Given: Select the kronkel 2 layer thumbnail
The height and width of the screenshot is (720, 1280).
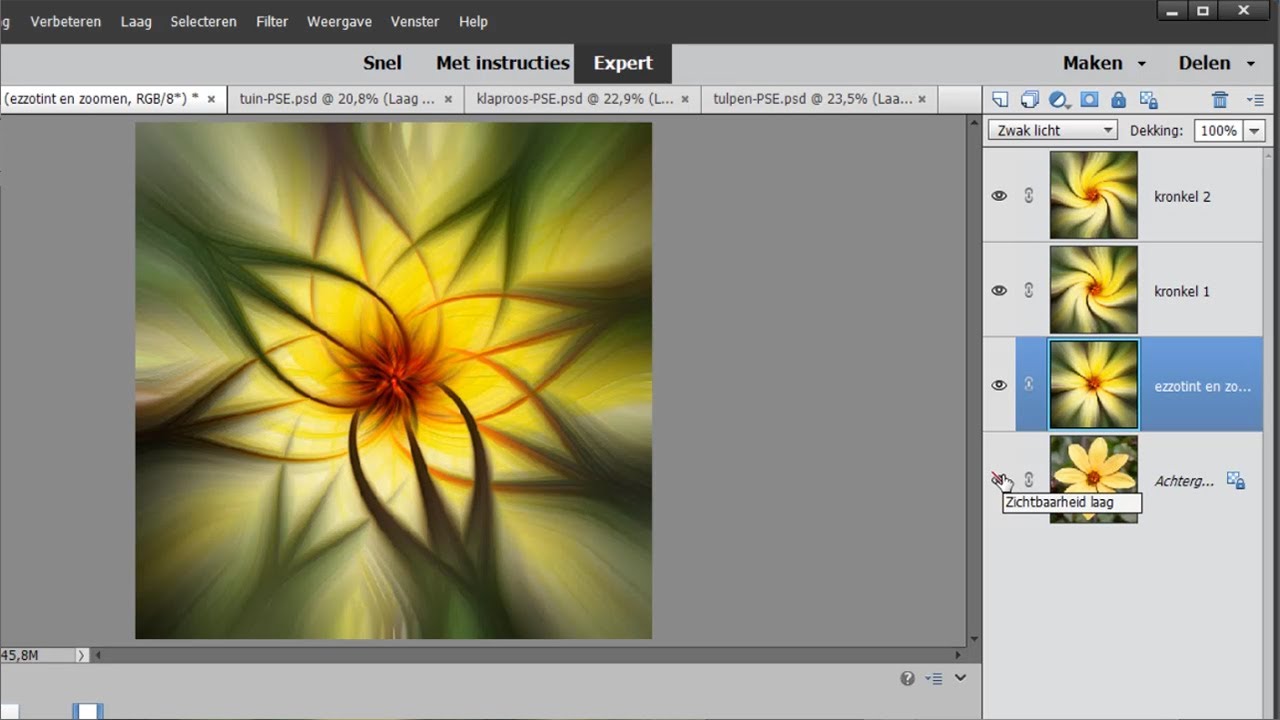Looking at the screenshot, I should 1093,195.
